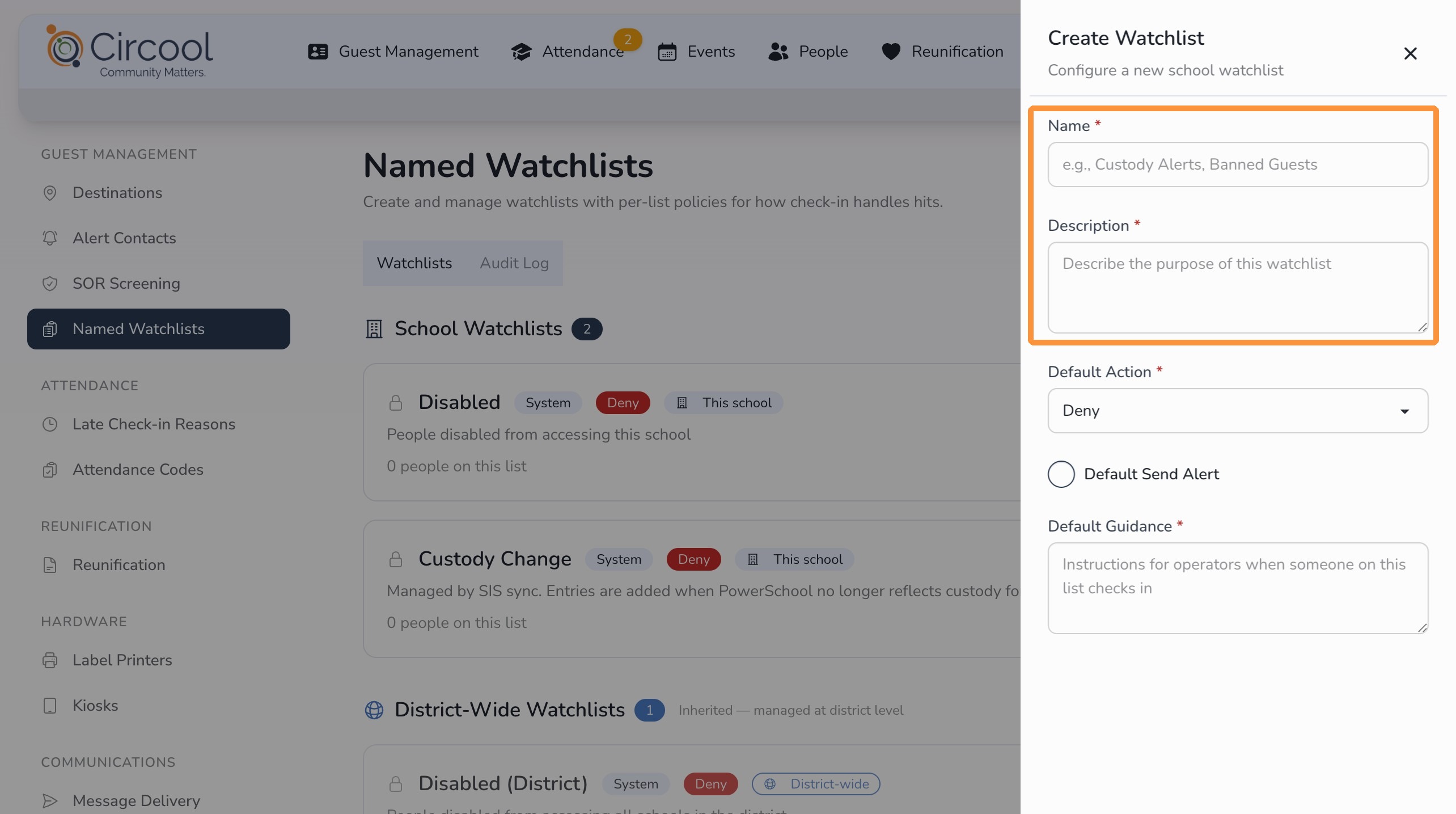Click the Attendance notification badge showing 2

click(x=628, y=40)
